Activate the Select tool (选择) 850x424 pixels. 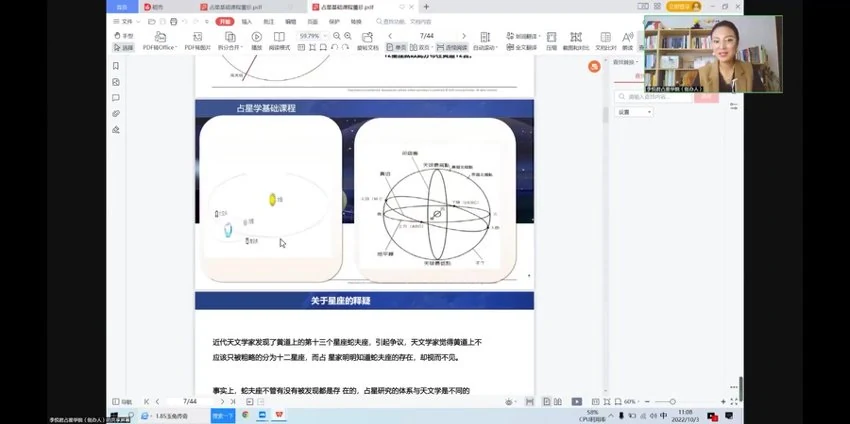tap(124, 47)
